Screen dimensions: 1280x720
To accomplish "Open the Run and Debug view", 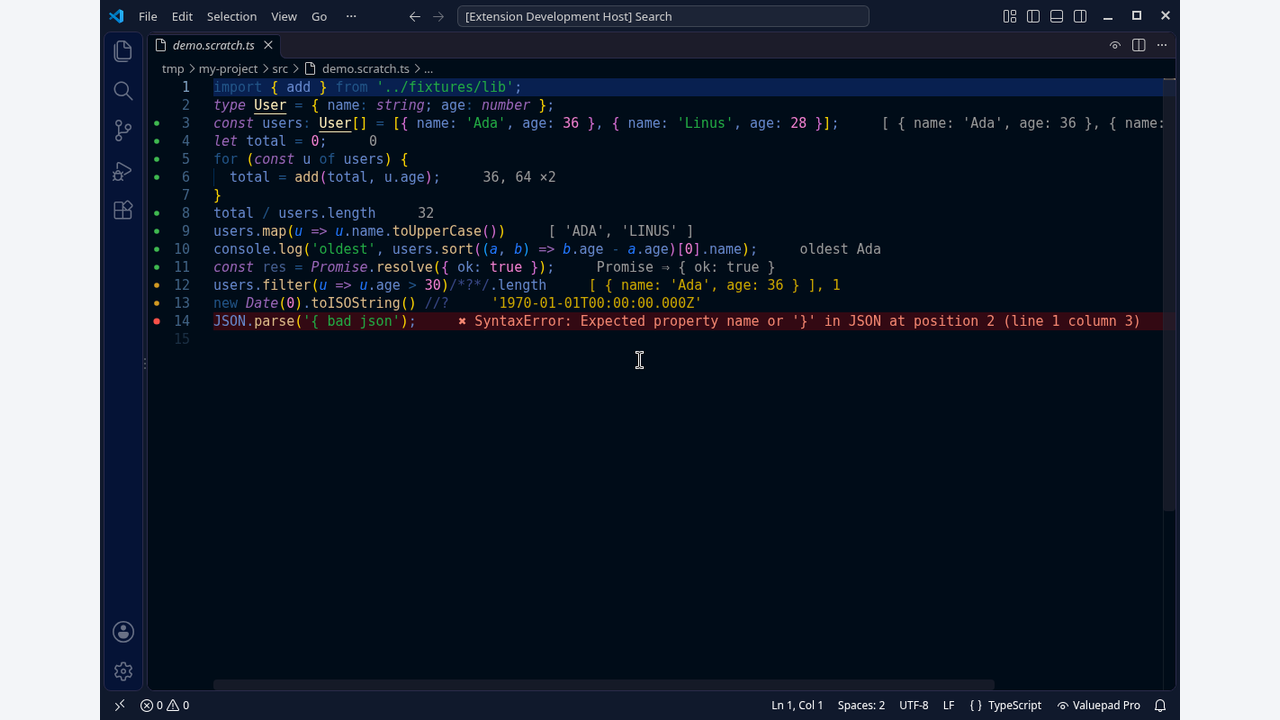I will (x=123, y=171).
